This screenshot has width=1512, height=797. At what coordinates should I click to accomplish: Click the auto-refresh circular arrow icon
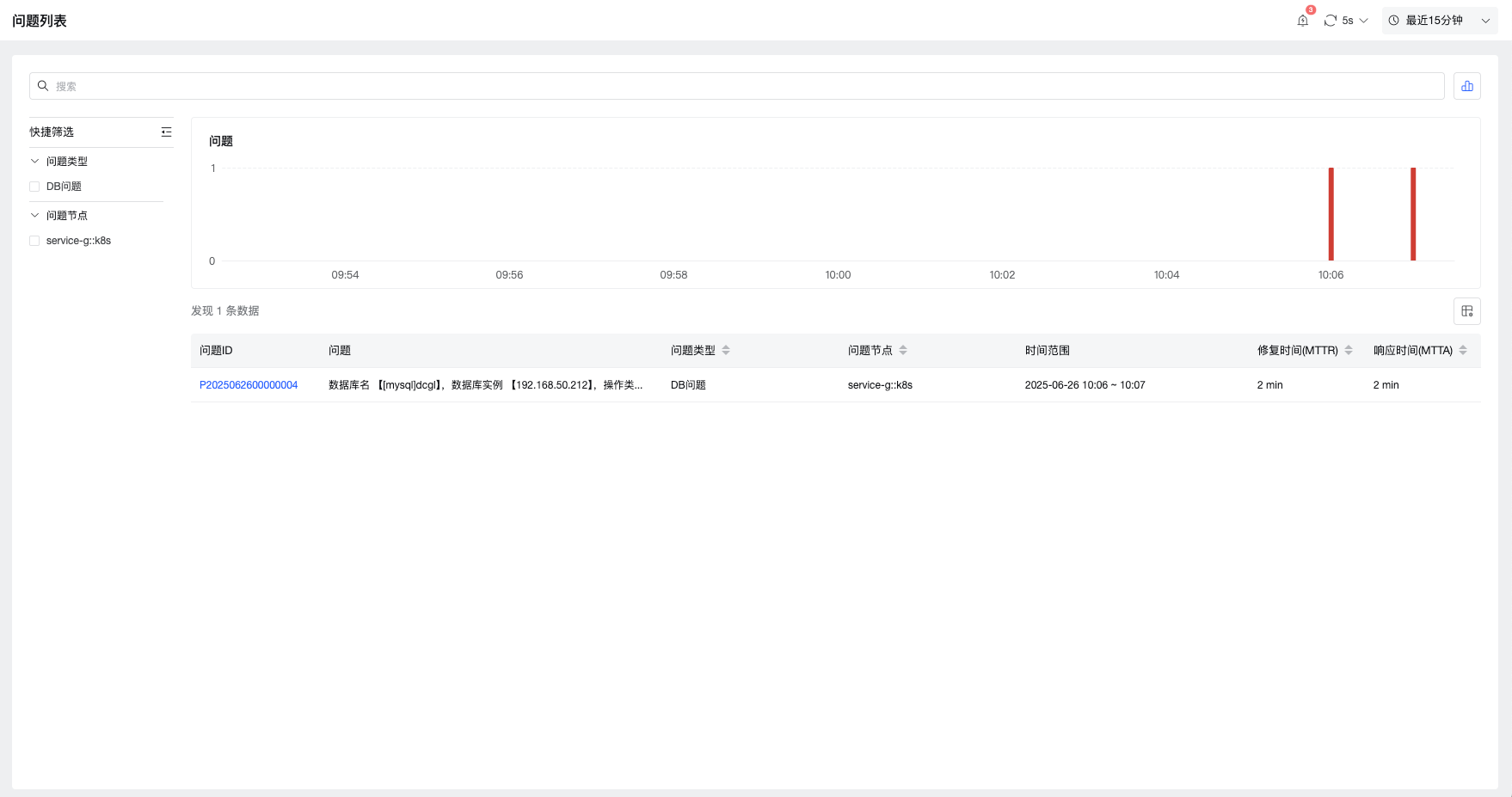click(x=1331, y=21)
